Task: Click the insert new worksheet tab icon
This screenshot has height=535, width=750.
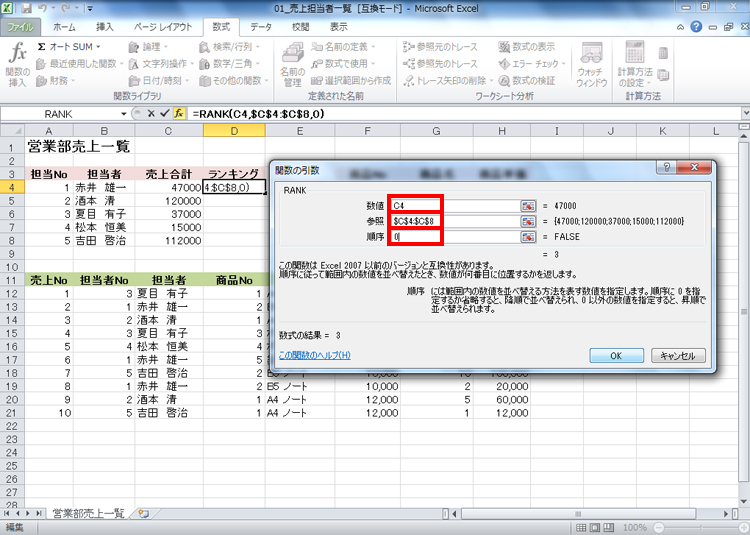Action: click(143, 513)
